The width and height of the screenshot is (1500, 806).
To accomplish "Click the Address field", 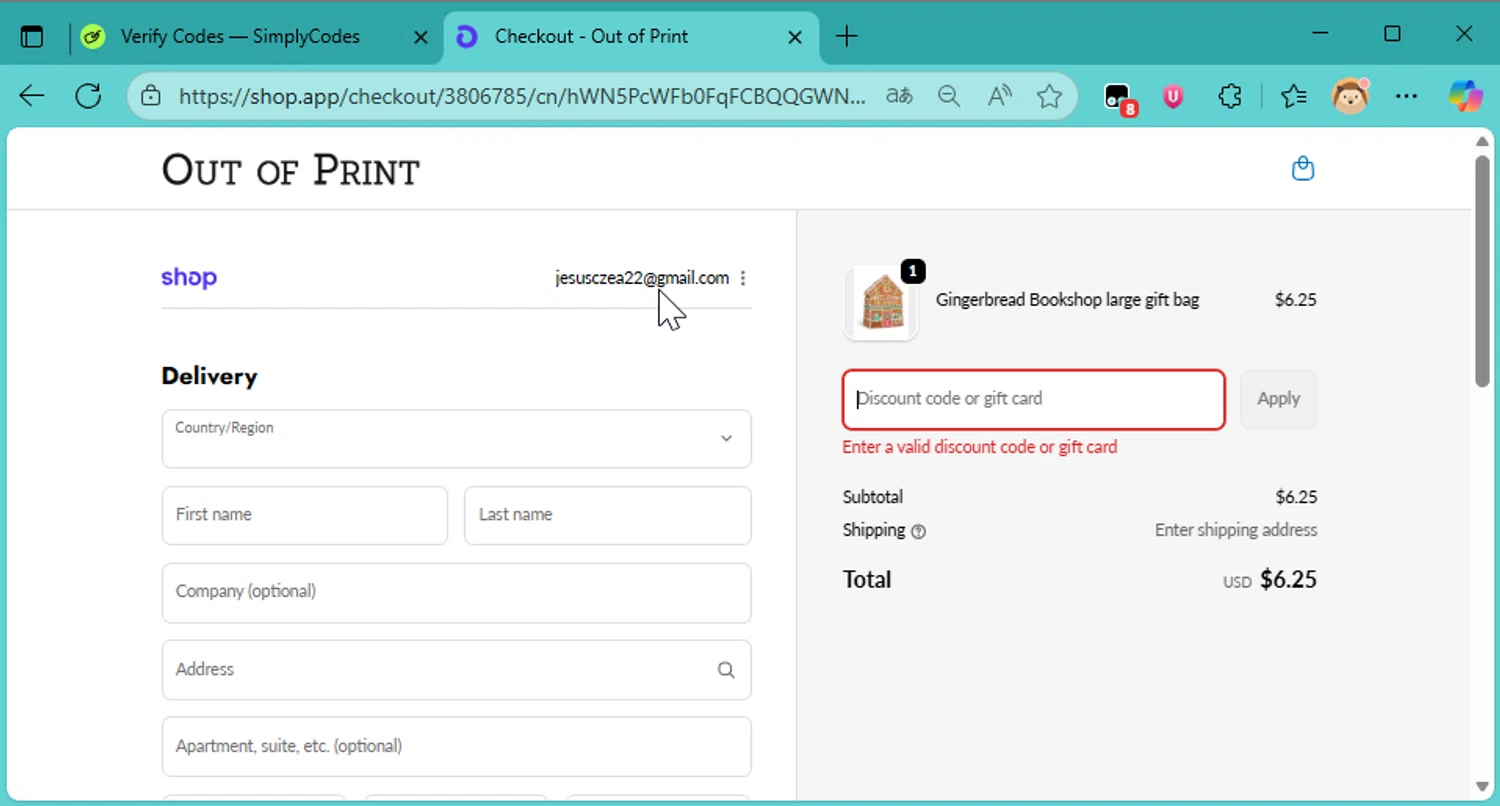I will pyautogui.click(x=456, y=669).
